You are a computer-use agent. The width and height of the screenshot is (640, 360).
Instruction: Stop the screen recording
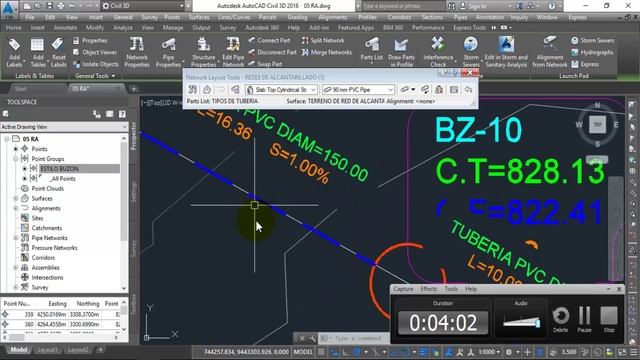point(609,318)
